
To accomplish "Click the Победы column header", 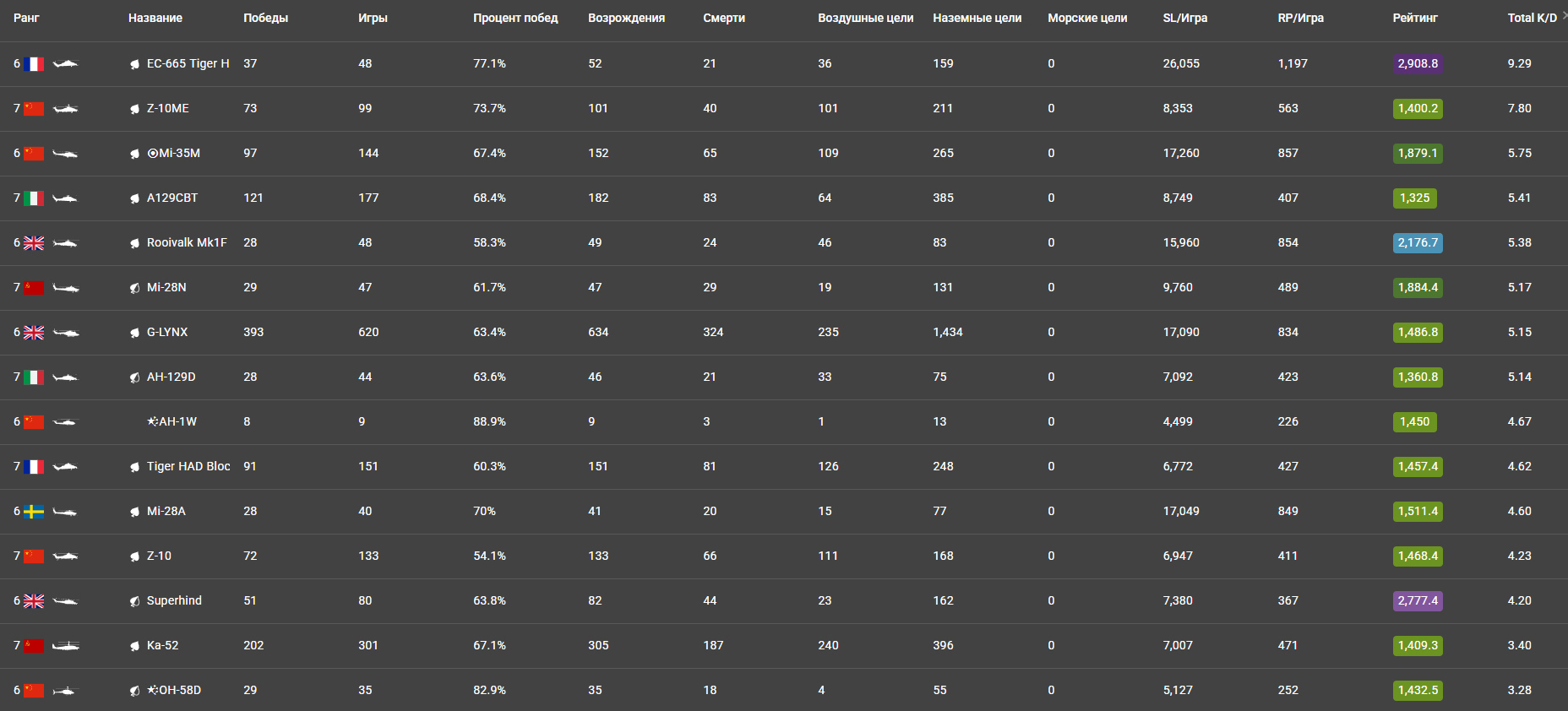I will 265,18.
